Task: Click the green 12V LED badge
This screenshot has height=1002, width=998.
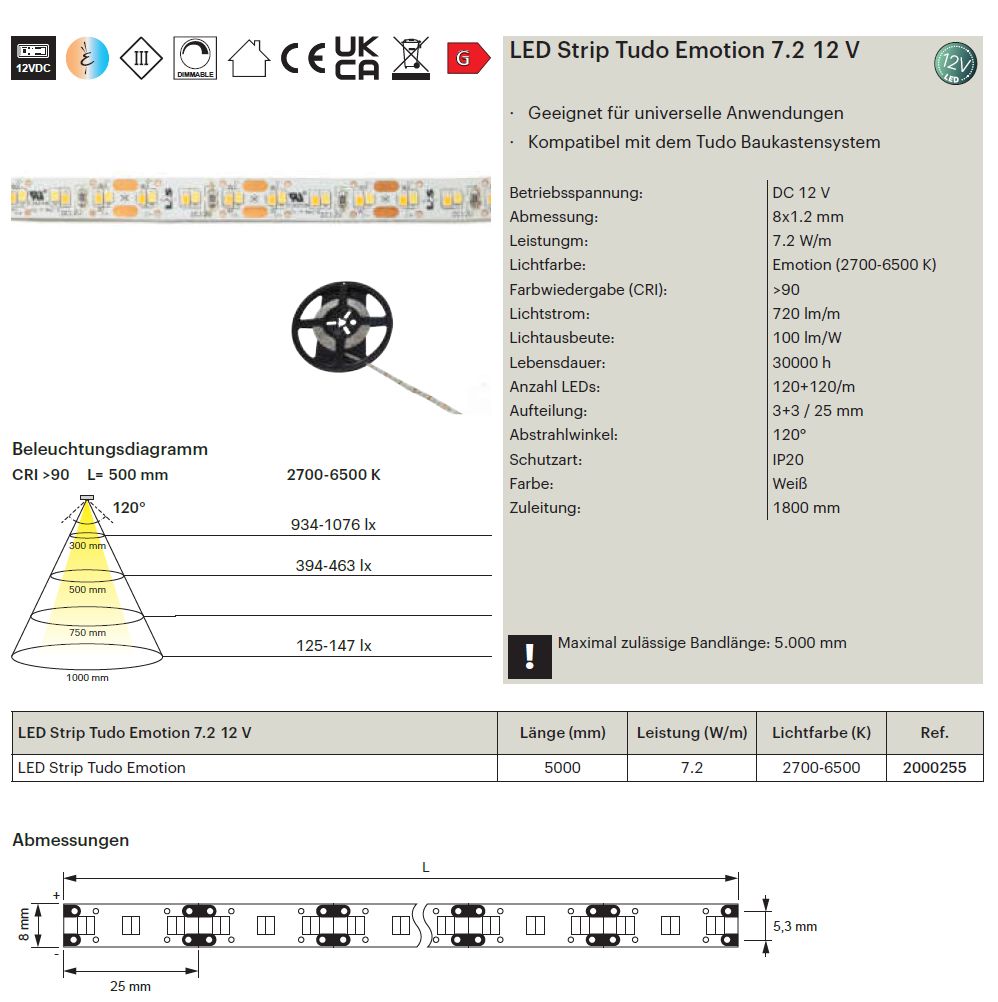Action: [955, 63]
